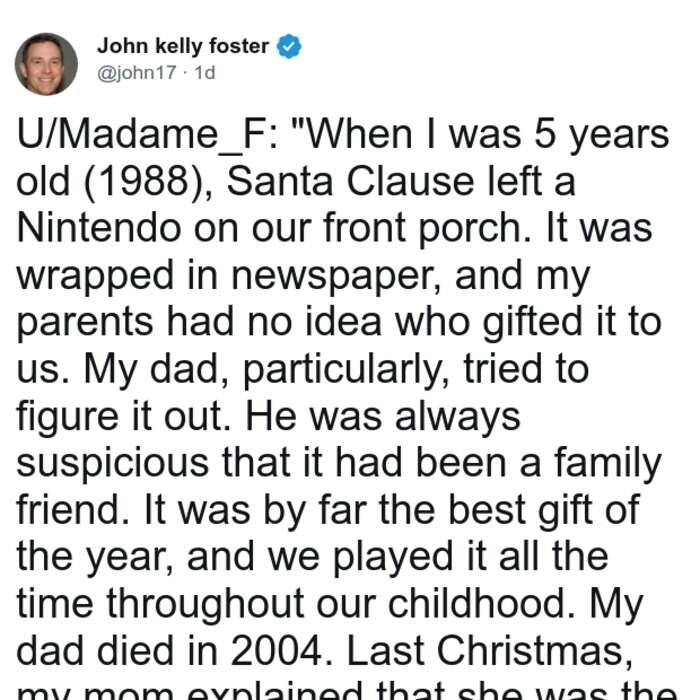Click the phrase figure it out
Screen dimensions: 700x700
point(124,417)
